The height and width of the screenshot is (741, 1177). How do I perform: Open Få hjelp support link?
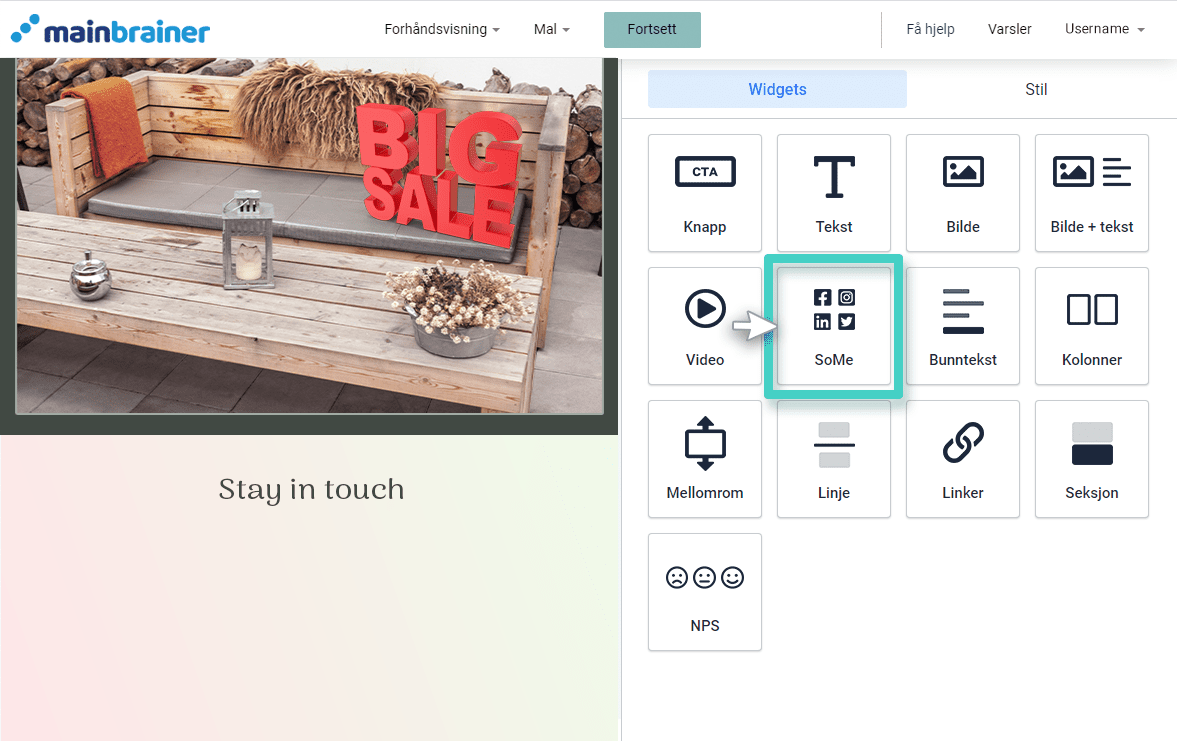(x=930, y=29)
